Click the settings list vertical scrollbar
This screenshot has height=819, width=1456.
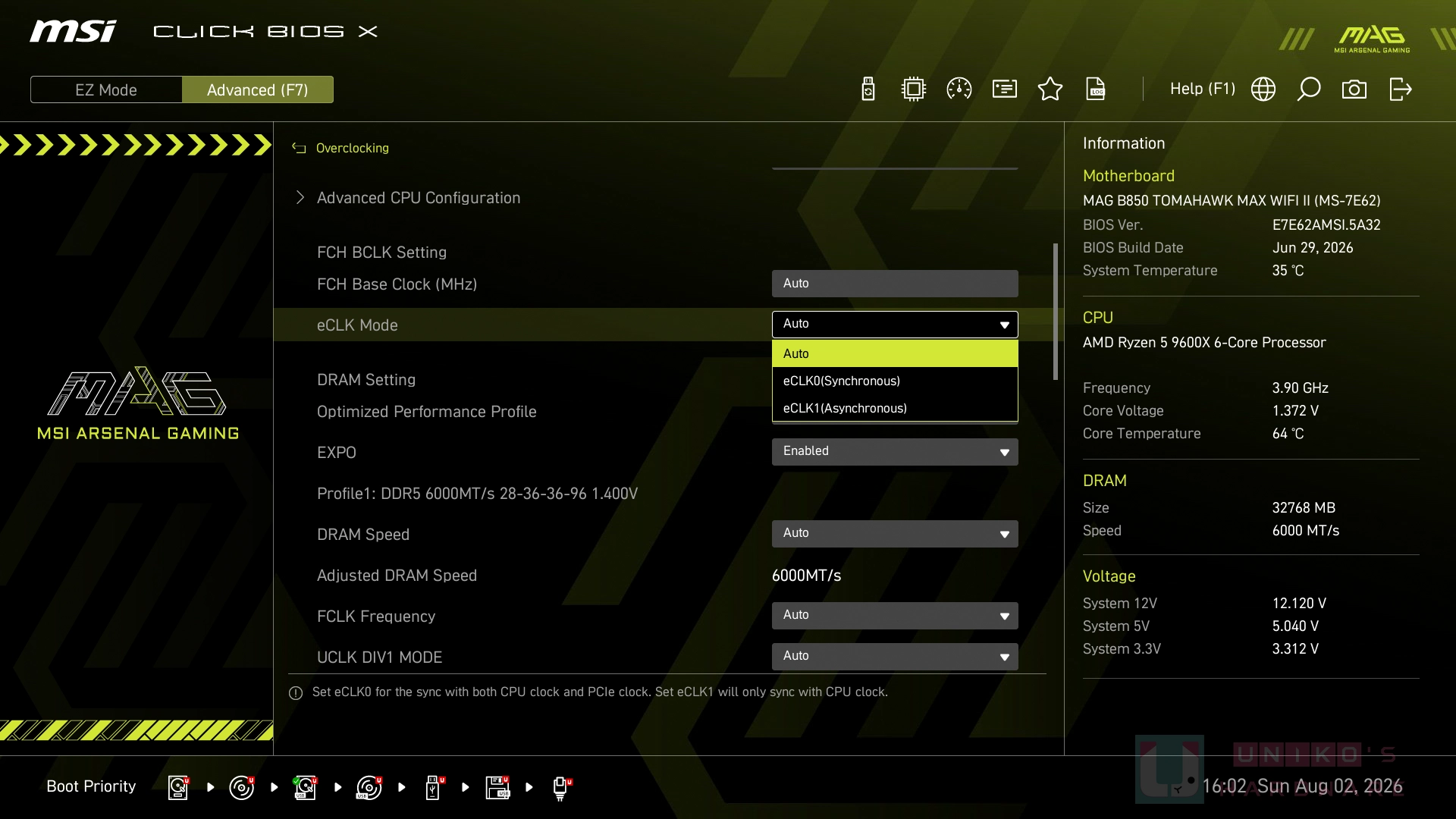pos(1055,312)
